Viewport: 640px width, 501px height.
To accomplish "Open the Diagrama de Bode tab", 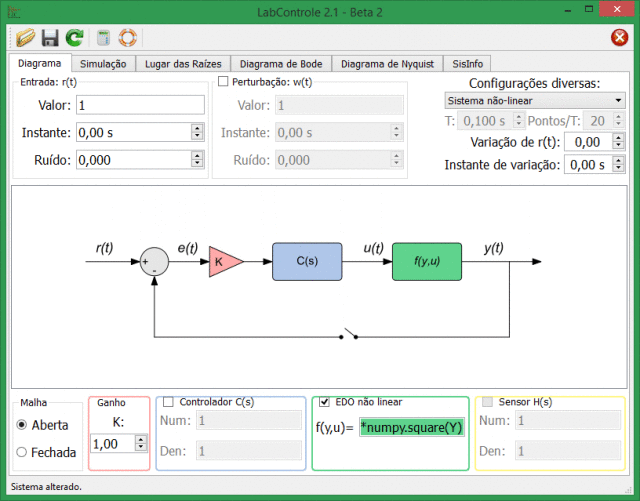I will 281,64.
